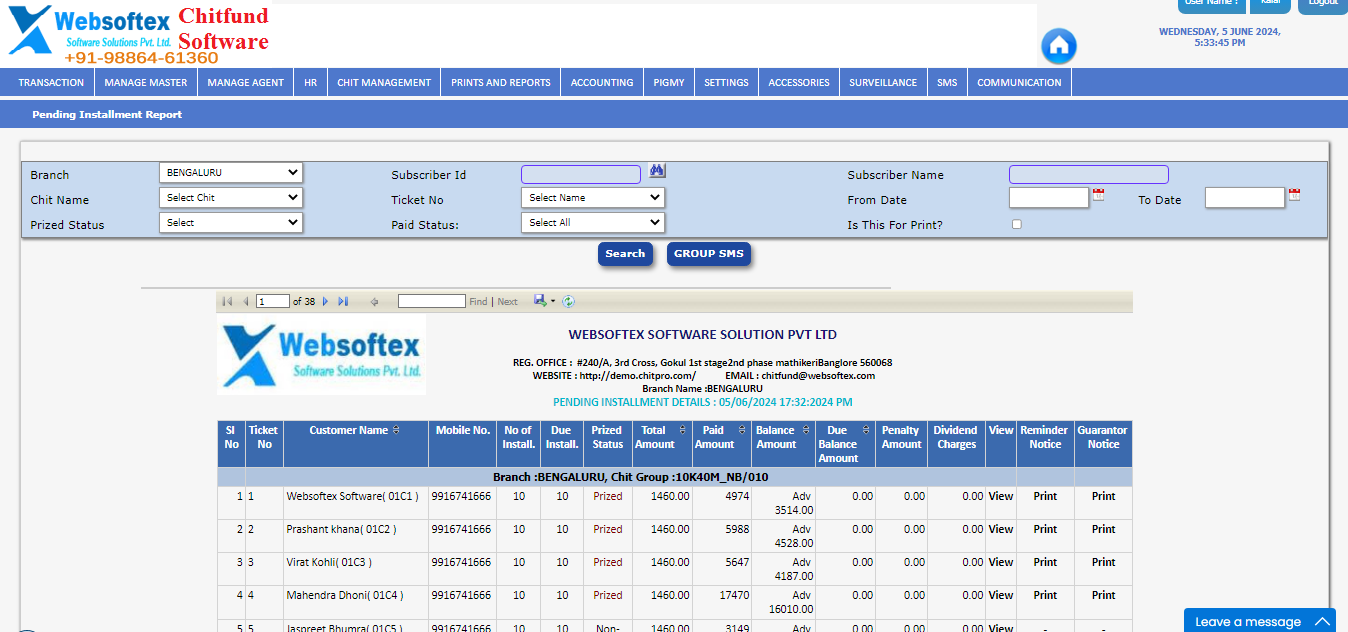
Task: Open From Date calendar picker icon
Action: [x=1098, y=194]
